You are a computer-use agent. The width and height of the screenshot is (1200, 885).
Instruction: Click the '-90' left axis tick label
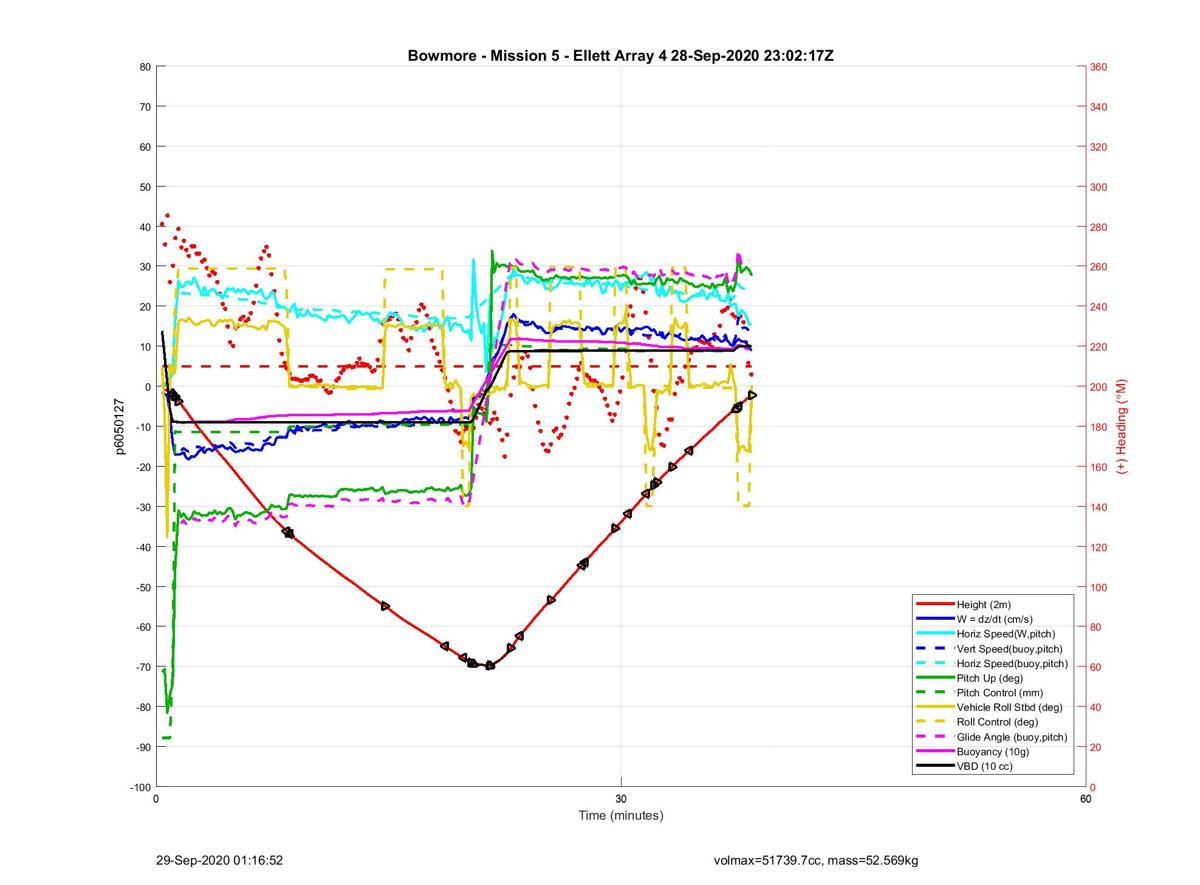pyautogui.click(x=143, y=747)
